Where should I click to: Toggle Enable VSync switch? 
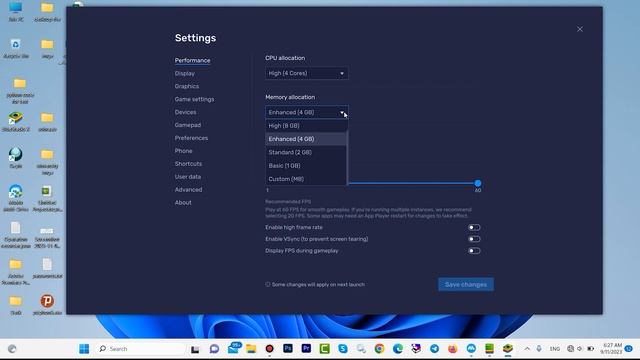[x=474, y=239]
